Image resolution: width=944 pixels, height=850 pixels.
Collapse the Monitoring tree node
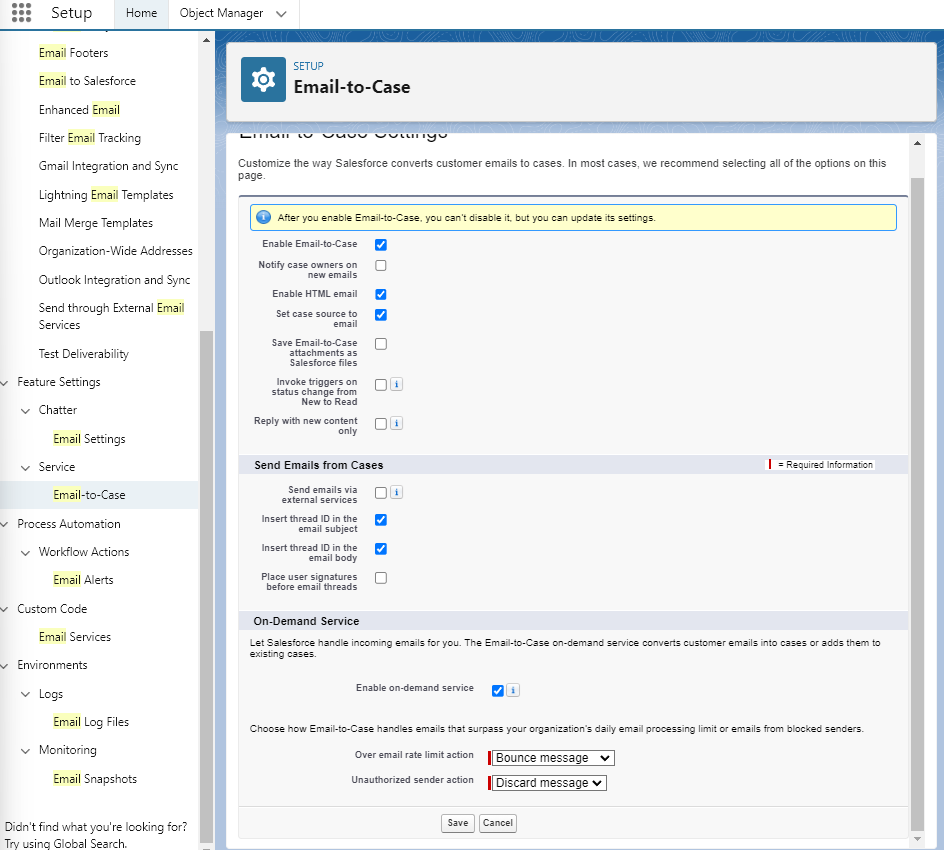pos(25,751)
